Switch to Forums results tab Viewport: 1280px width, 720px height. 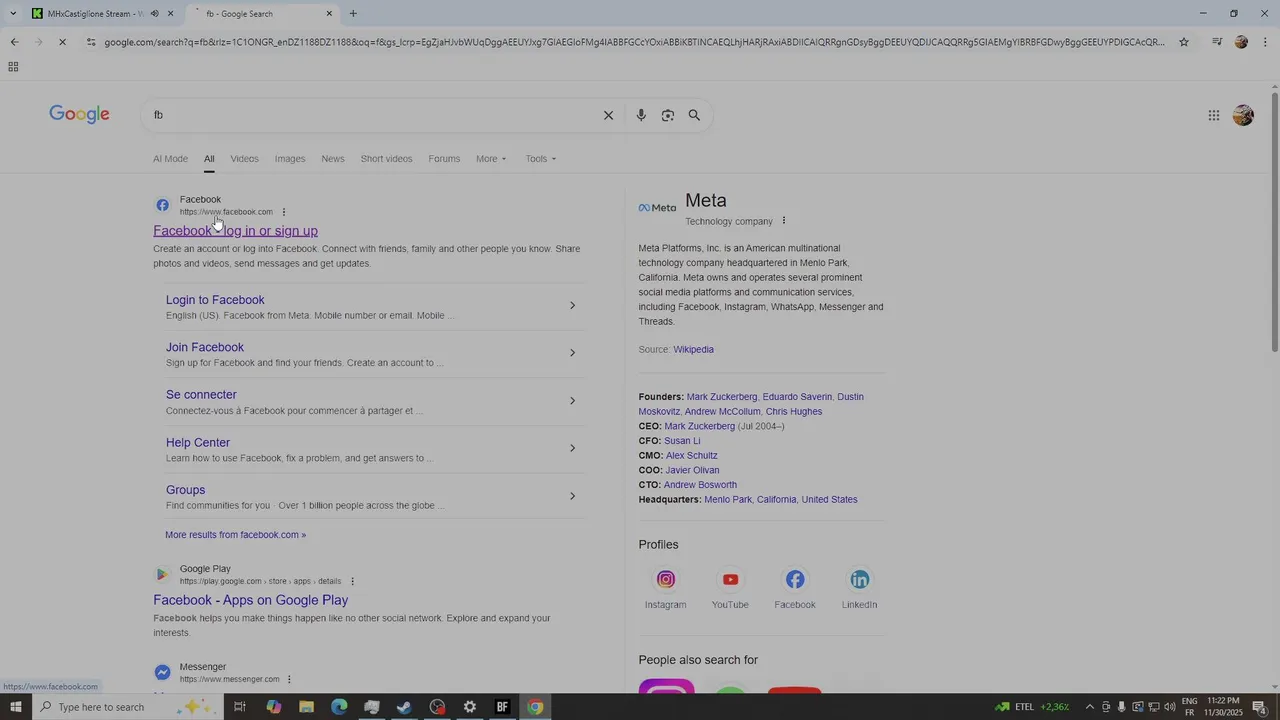(x=444, y=159)
